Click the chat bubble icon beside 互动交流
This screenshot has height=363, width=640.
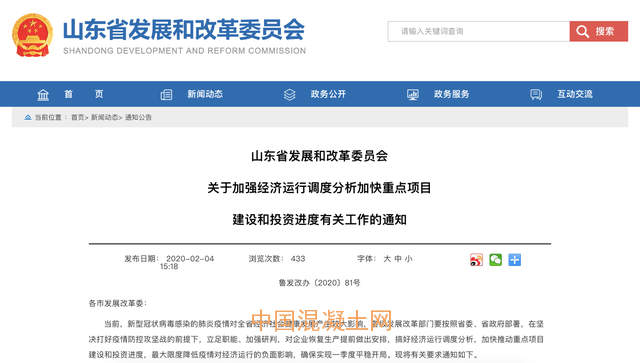point(536,95)
